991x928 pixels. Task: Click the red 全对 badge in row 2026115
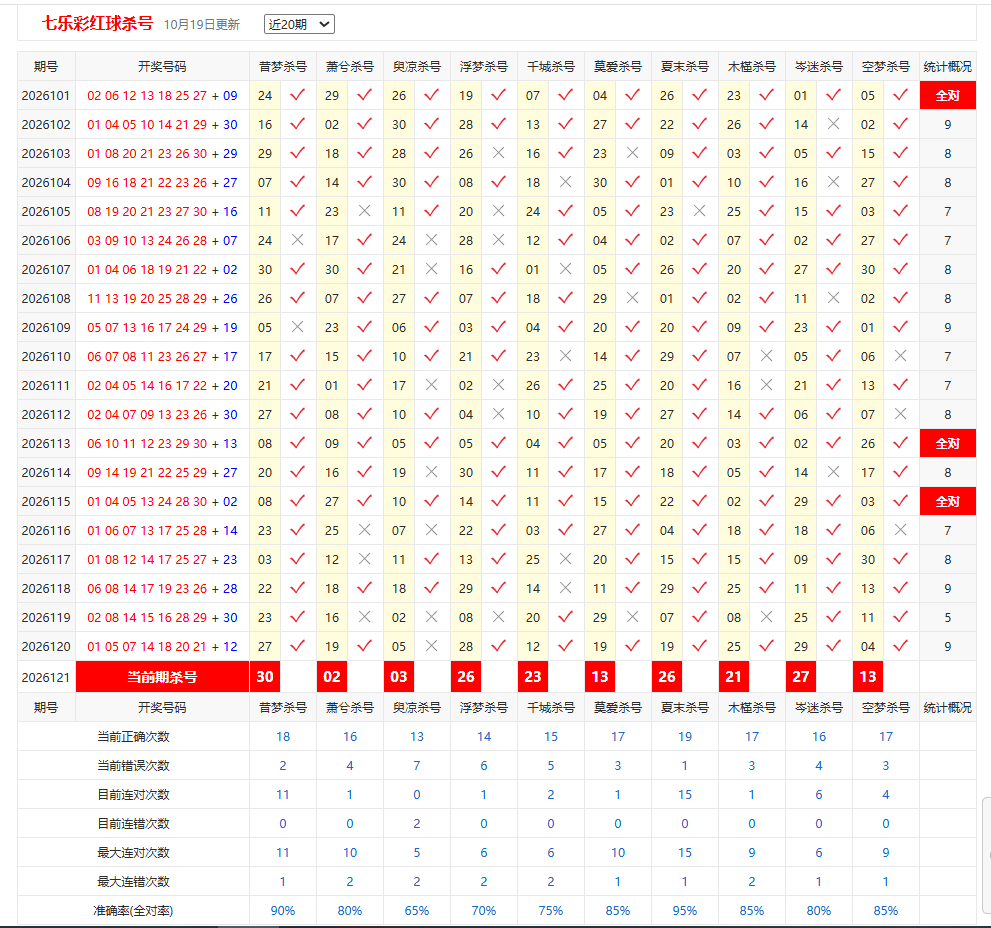[947, 502]
